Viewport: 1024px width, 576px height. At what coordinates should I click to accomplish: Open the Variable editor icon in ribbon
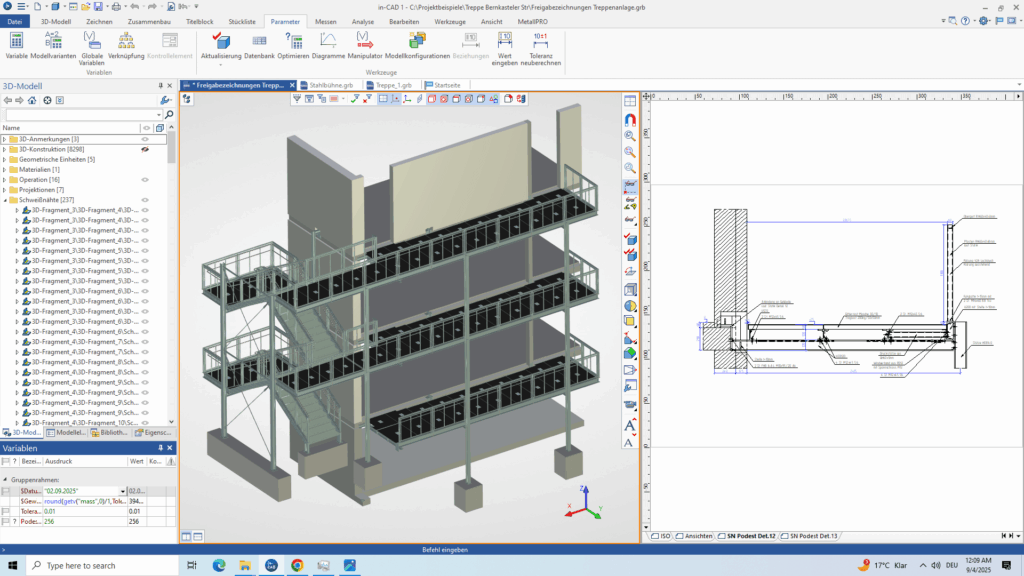17,40
